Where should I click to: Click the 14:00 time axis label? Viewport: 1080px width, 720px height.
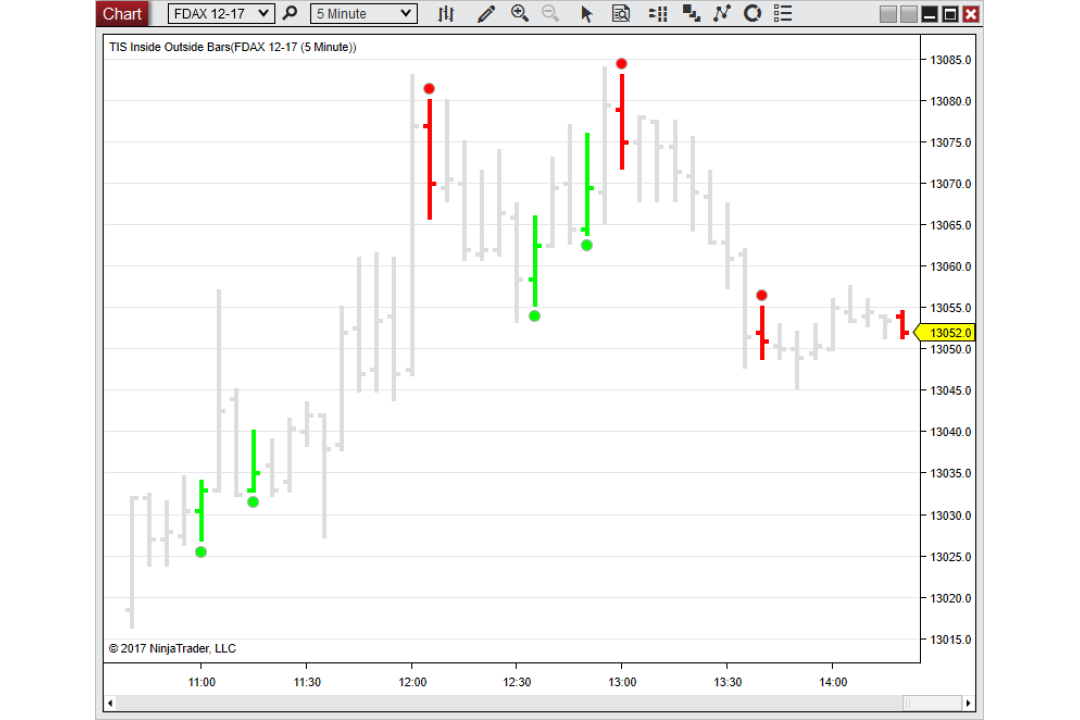pos(833,682)
